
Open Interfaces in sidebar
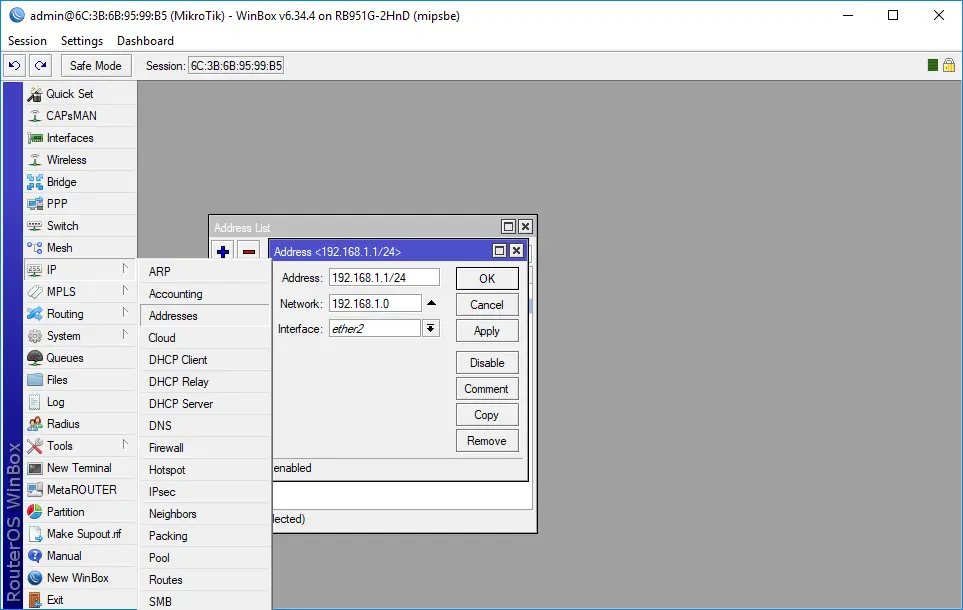pyautogui.click(x=80, y=138)
